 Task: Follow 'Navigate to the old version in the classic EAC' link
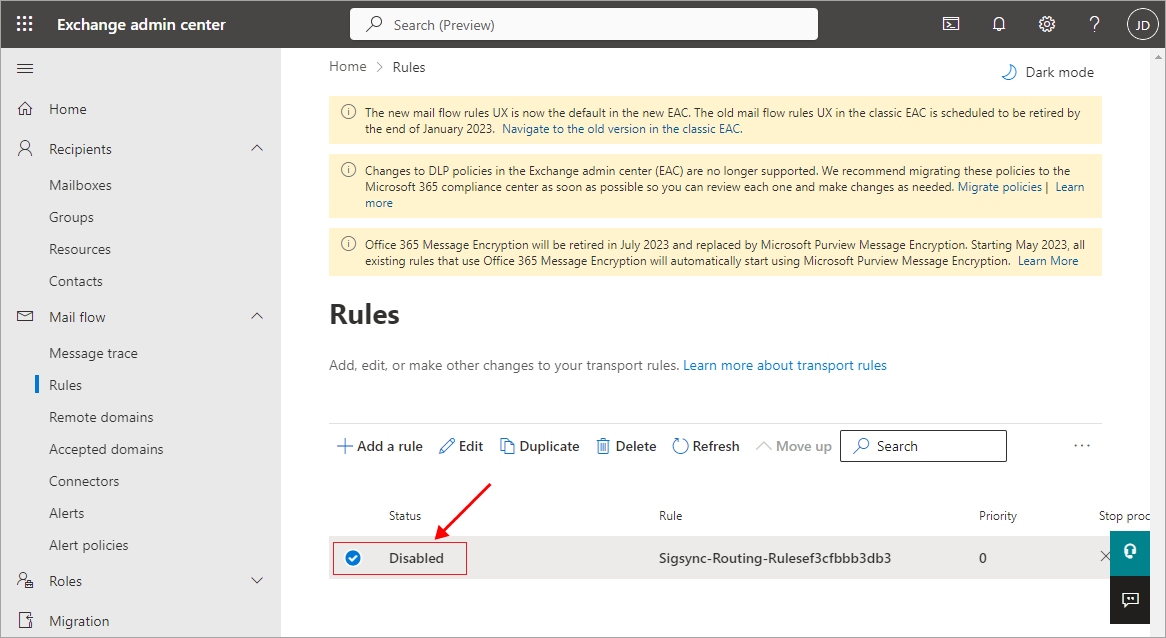(x=622, y=129)
